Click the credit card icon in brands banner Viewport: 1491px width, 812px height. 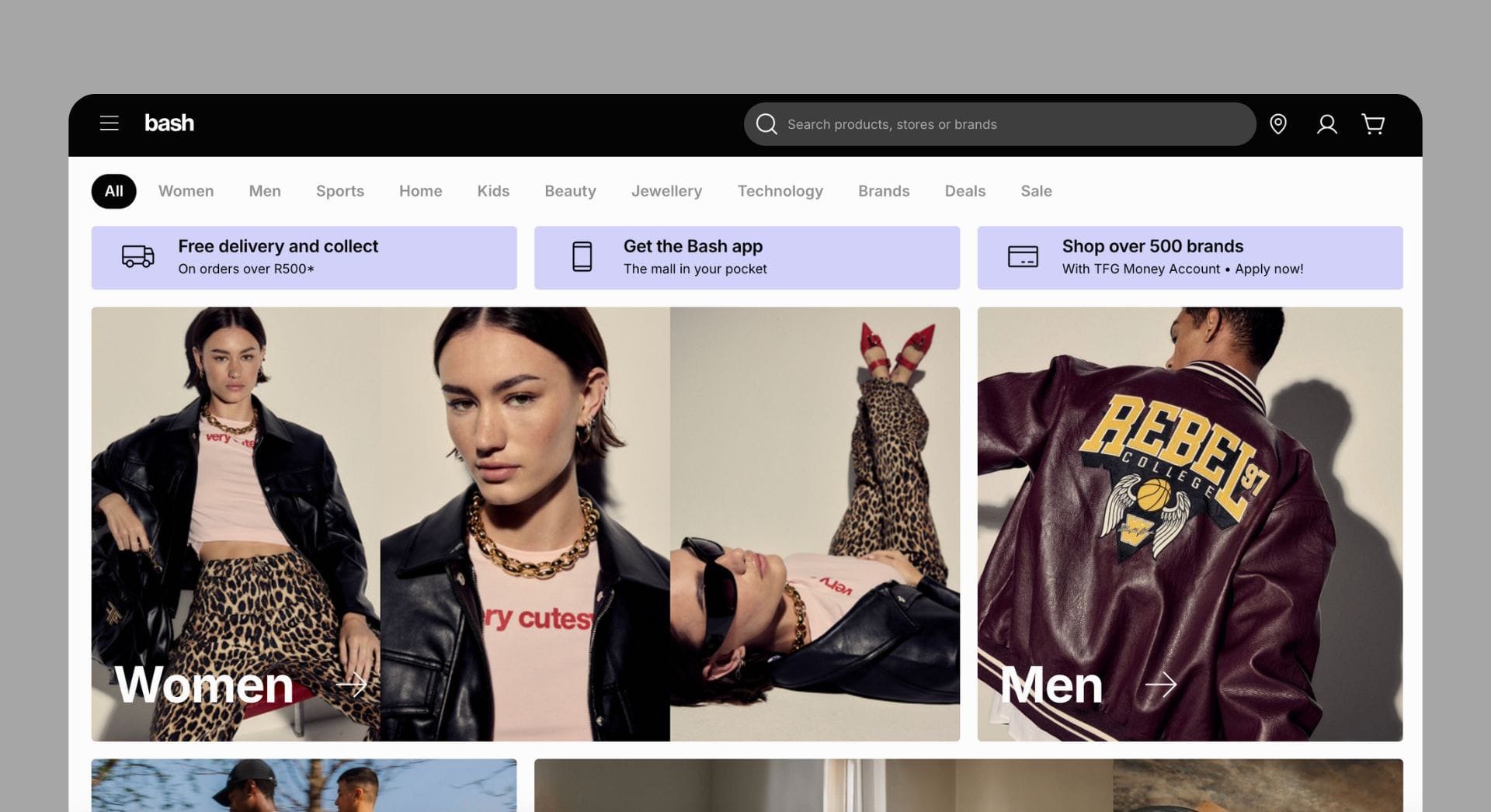(x=1023, y=257)
